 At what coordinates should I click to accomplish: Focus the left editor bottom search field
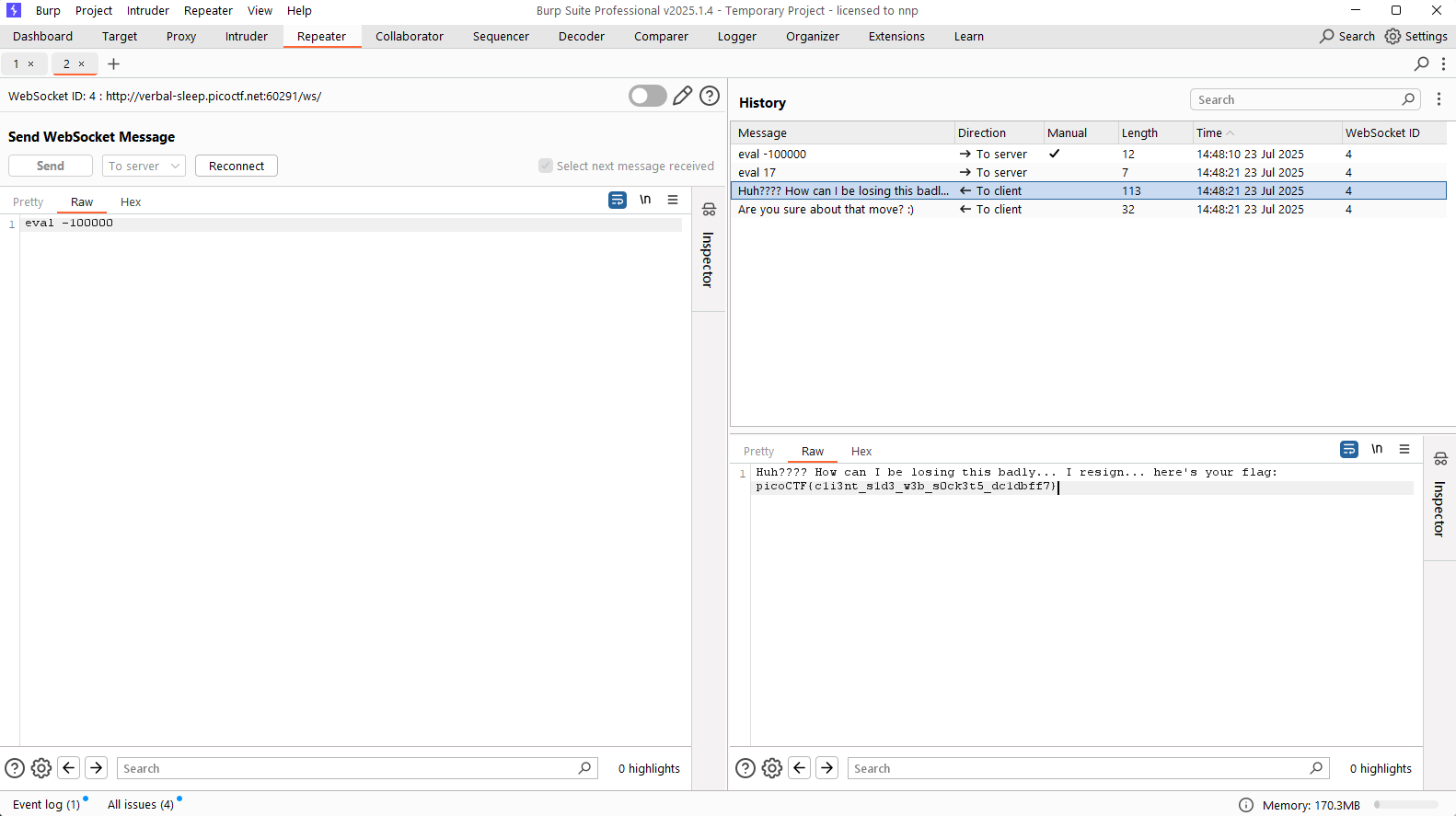point(357,768)
